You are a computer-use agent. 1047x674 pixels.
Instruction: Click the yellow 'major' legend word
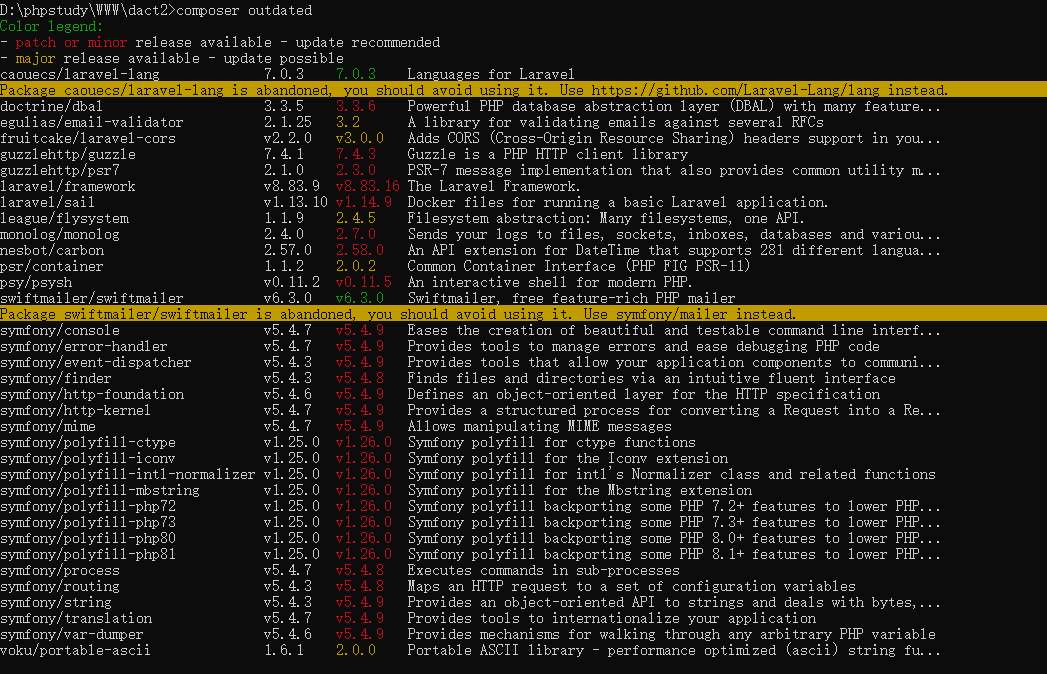click(x=35, y=58)
